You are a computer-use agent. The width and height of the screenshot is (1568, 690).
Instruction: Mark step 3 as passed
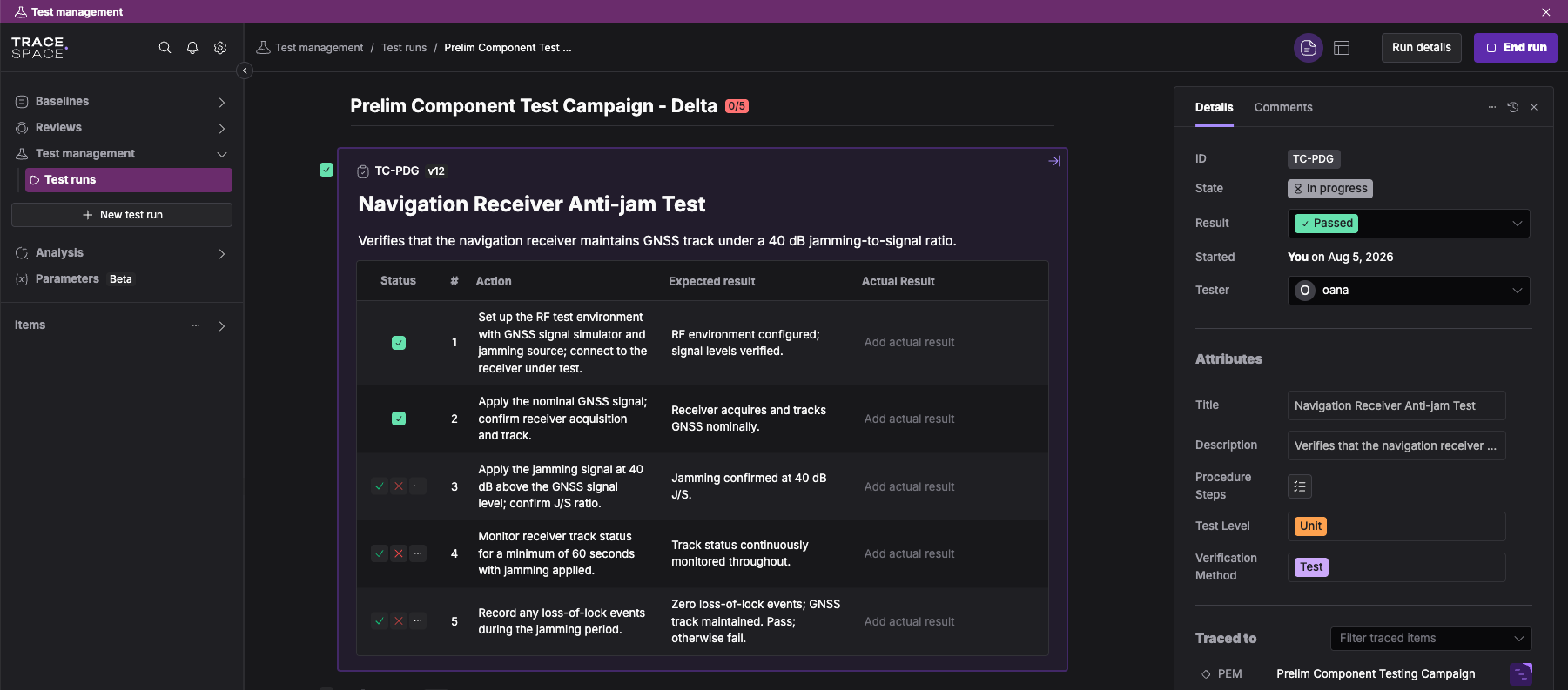pyautogui.click(x=380, y=486)
